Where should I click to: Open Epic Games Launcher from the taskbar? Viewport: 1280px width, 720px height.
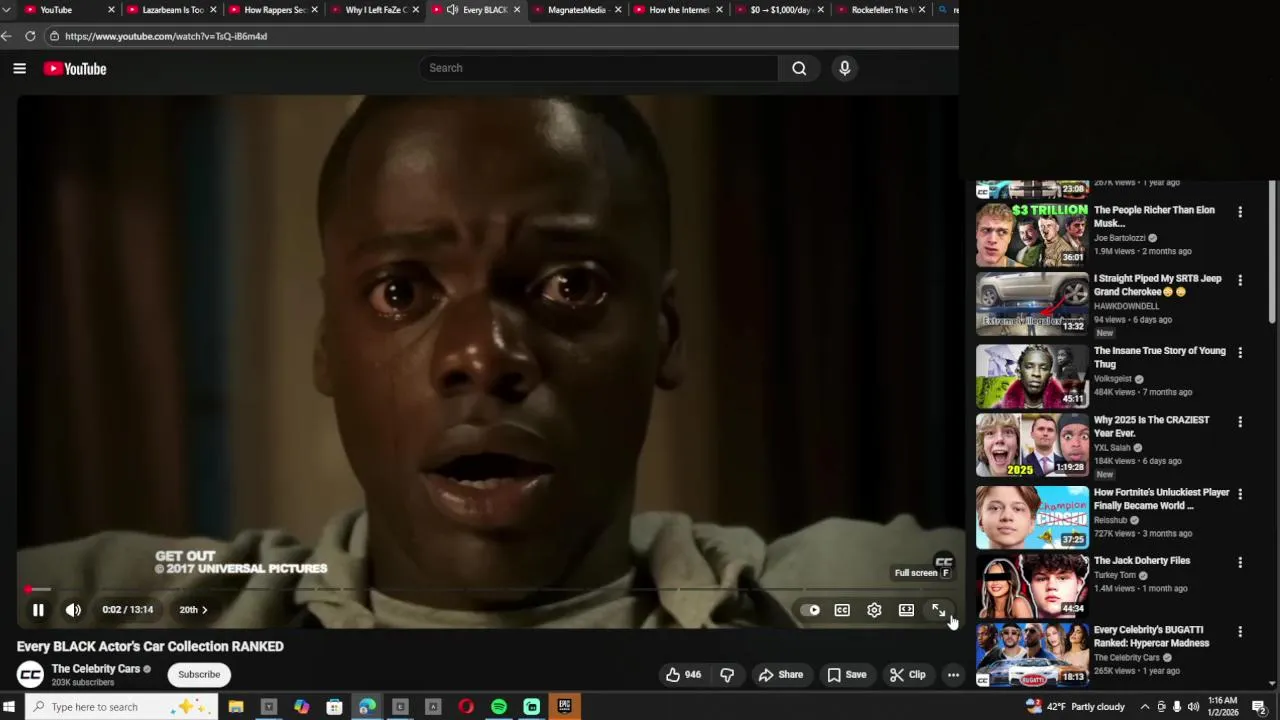coord(565,707)
